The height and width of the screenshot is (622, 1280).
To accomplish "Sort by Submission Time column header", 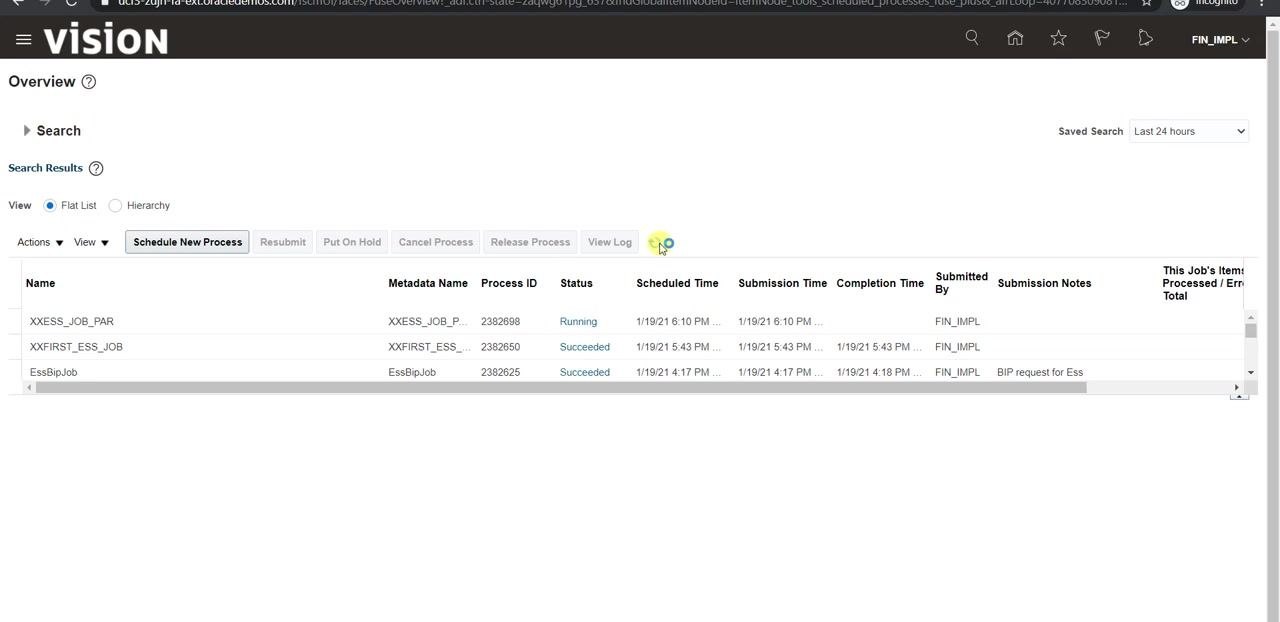I will tap(782, 283).
